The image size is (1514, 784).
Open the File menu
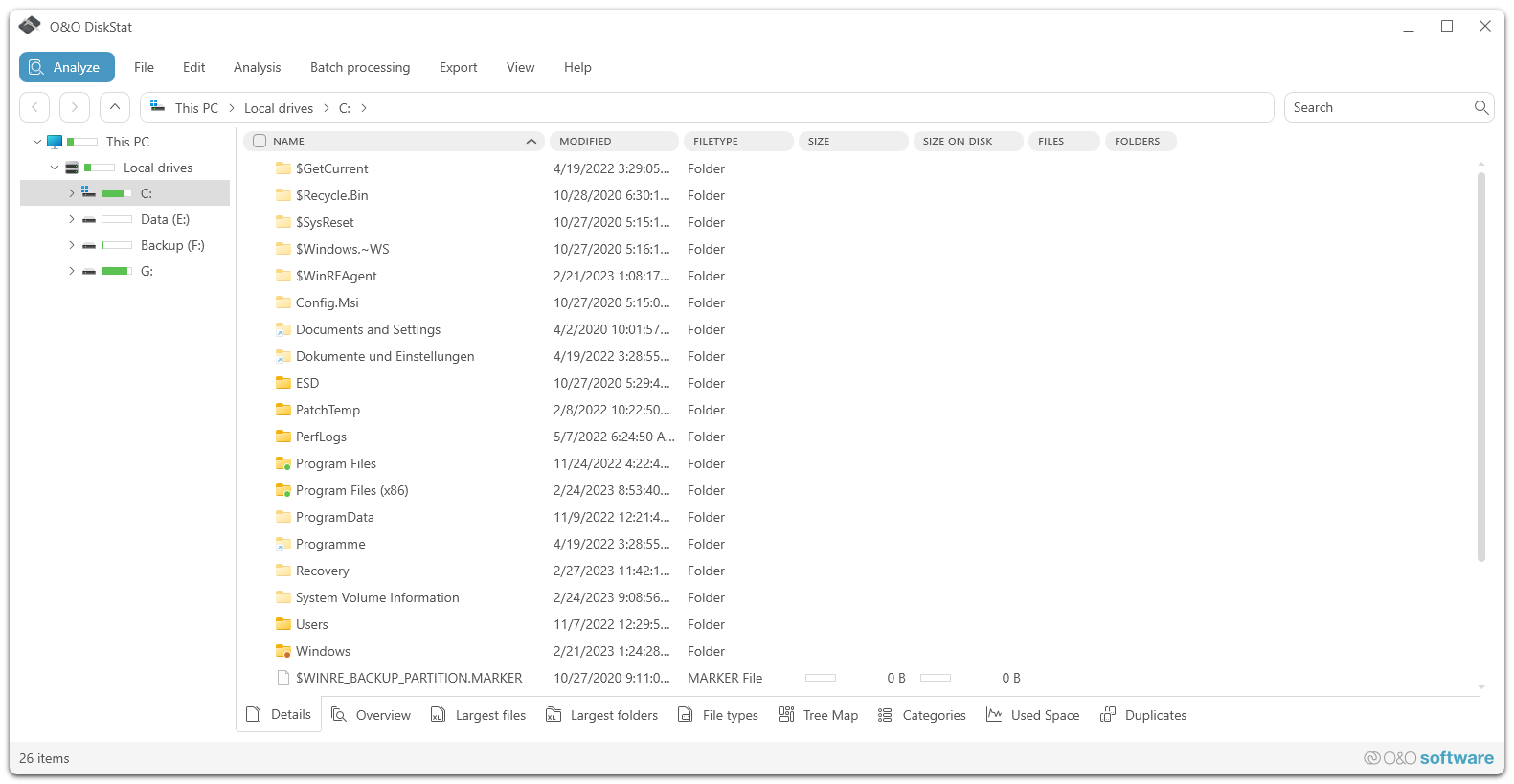point(144,67)
